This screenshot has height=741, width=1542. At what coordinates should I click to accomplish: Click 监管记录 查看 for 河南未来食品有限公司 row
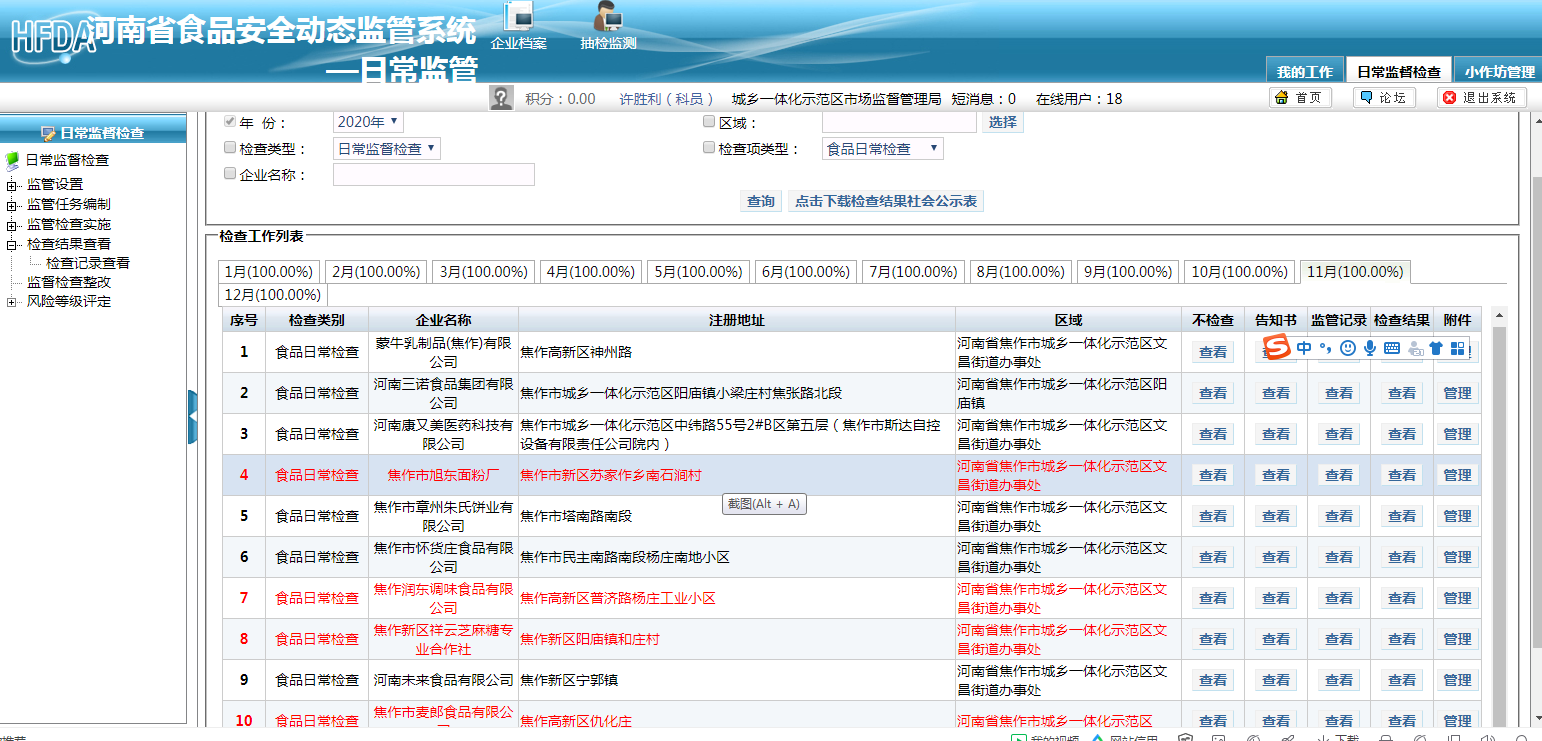pos(1339,680)
